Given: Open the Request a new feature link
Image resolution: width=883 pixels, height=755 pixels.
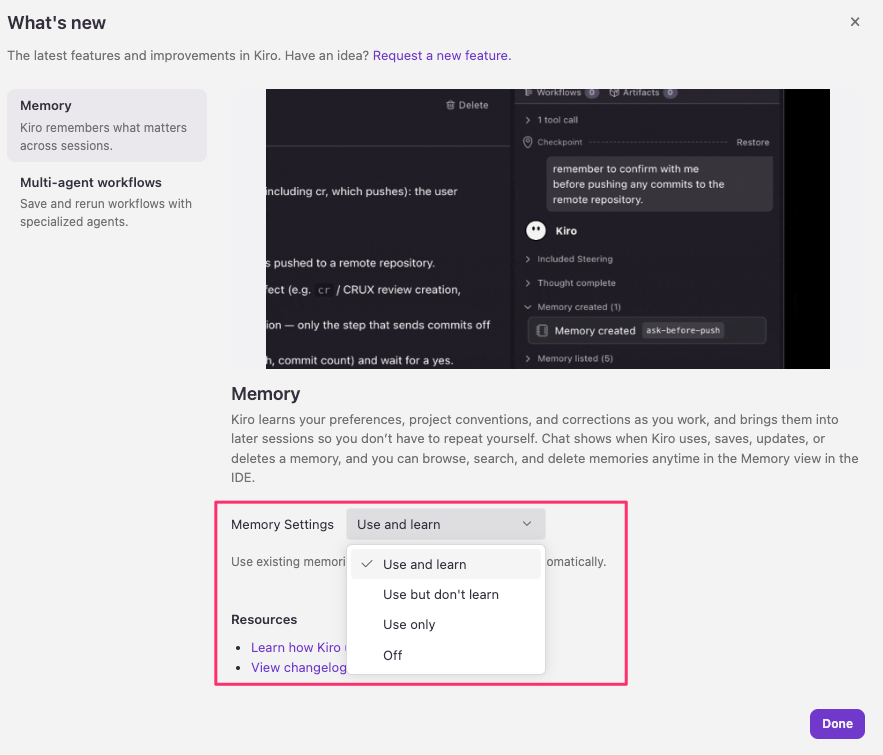Looking at the screenshot, I should click(x=442, y=56).
